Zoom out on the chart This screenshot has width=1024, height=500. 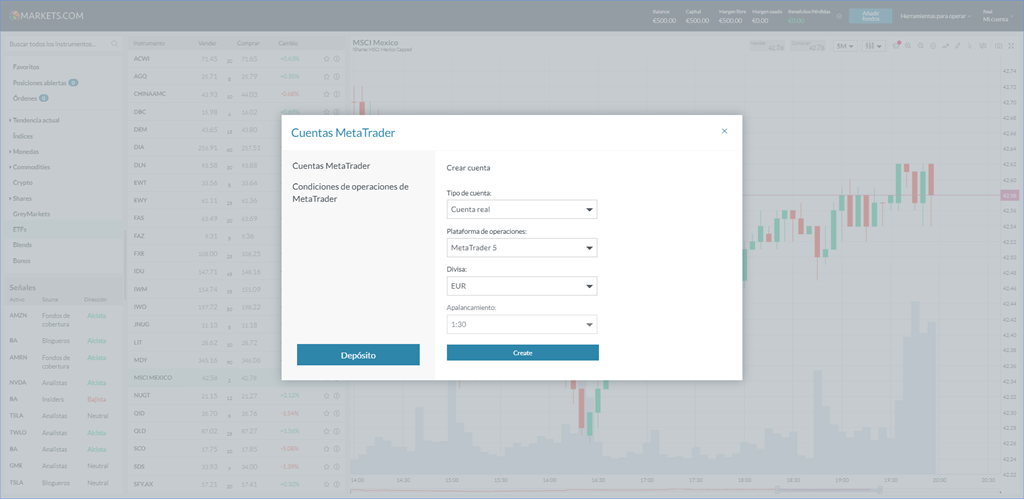pyautogui.click(x=921, y=46)
